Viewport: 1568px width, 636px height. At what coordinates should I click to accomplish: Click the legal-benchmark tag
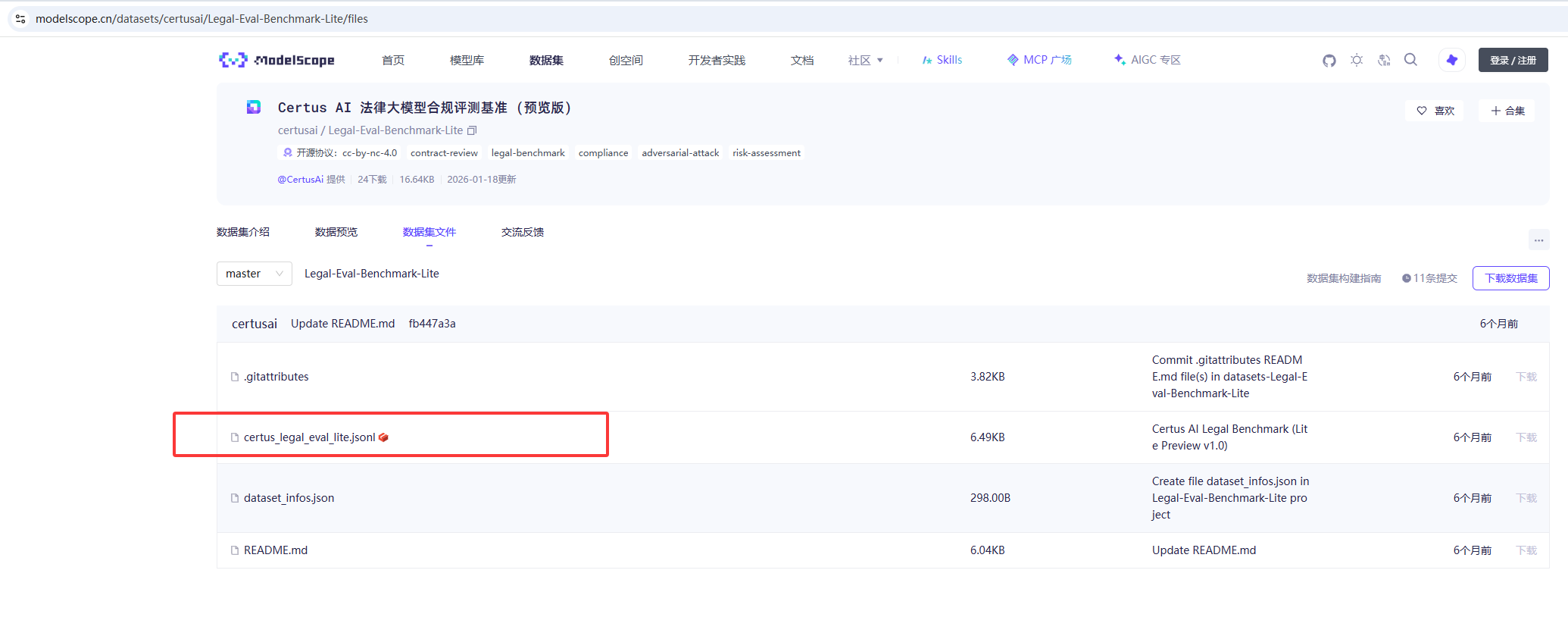(x=528, y=153)
